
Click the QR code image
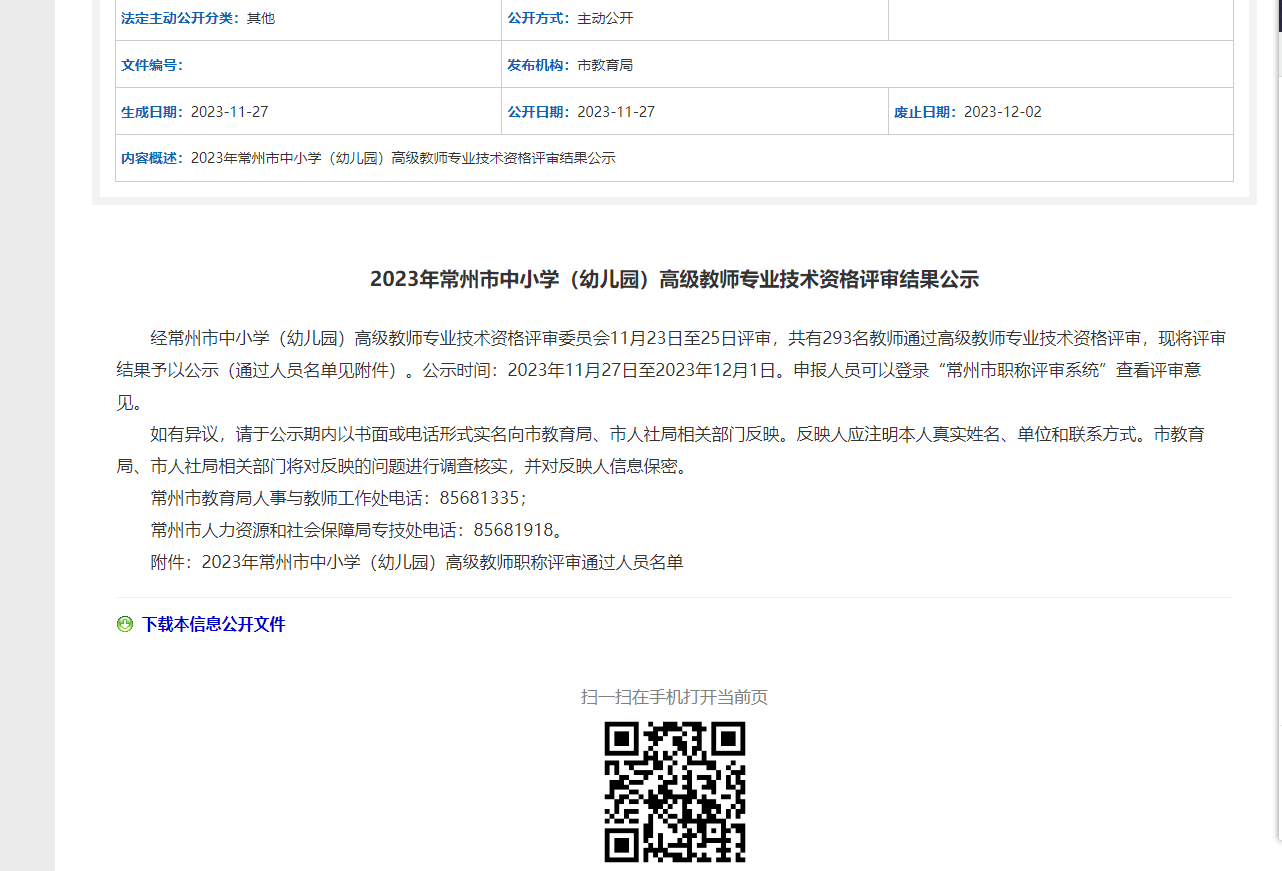[x=675, y=792]
